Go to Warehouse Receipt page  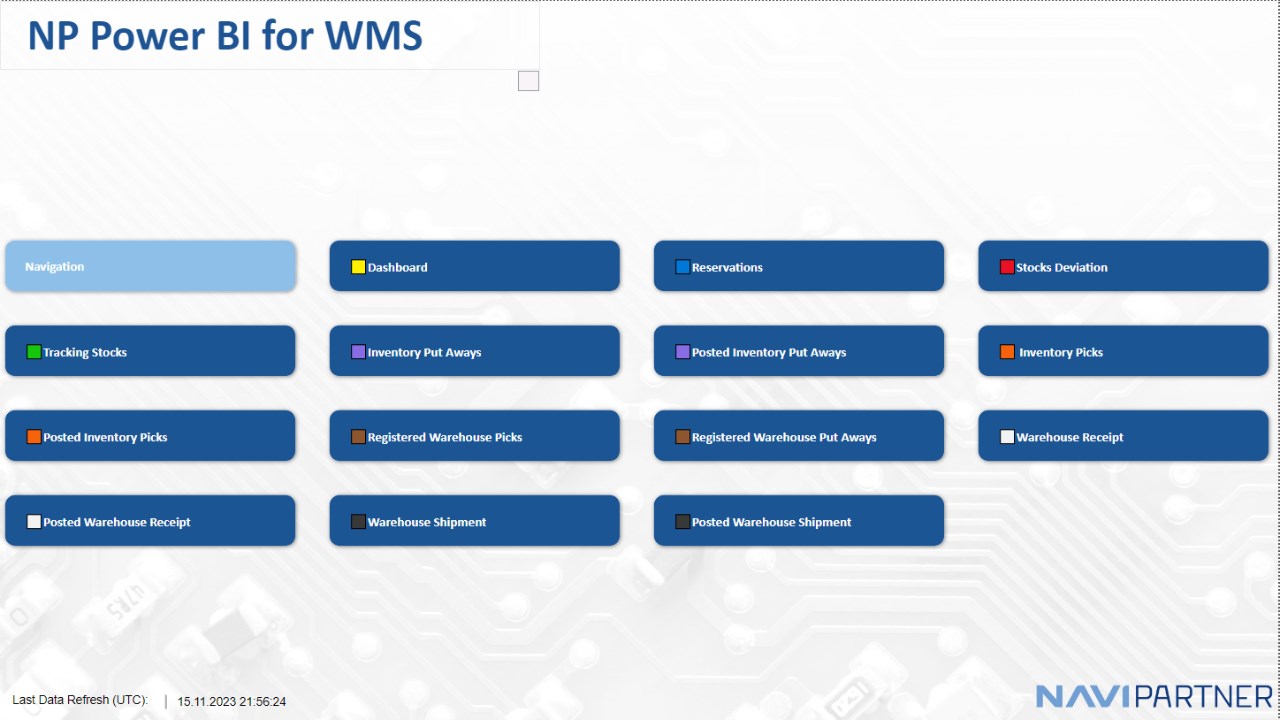point(1123,436)
